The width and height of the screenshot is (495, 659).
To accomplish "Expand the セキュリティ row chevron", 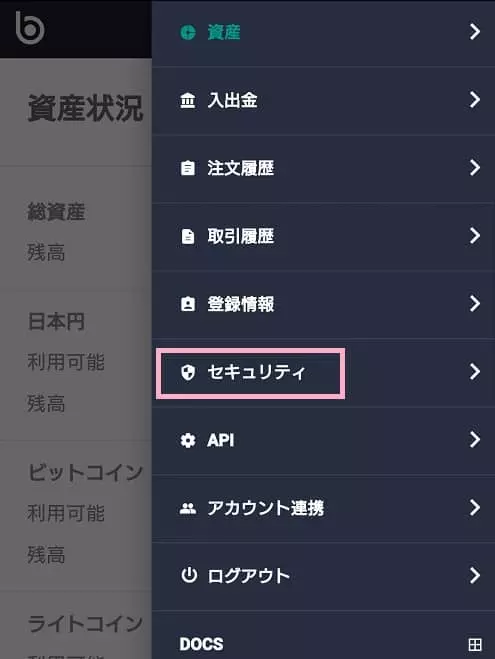I will tap(475, 372).
